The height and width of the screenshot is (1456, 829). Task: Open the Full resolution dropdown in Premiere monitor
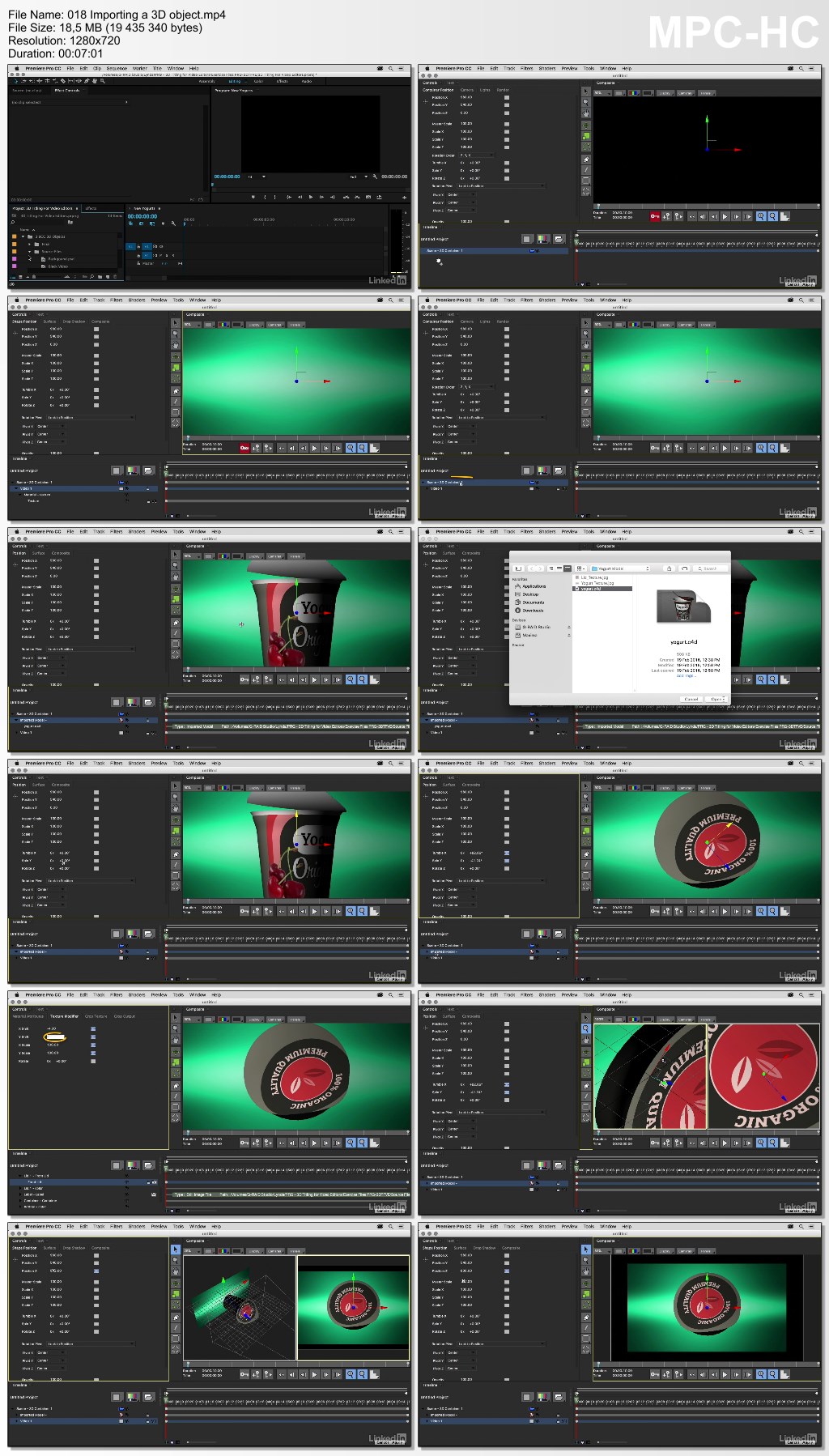pyautogui.click(x=359, y=177)
